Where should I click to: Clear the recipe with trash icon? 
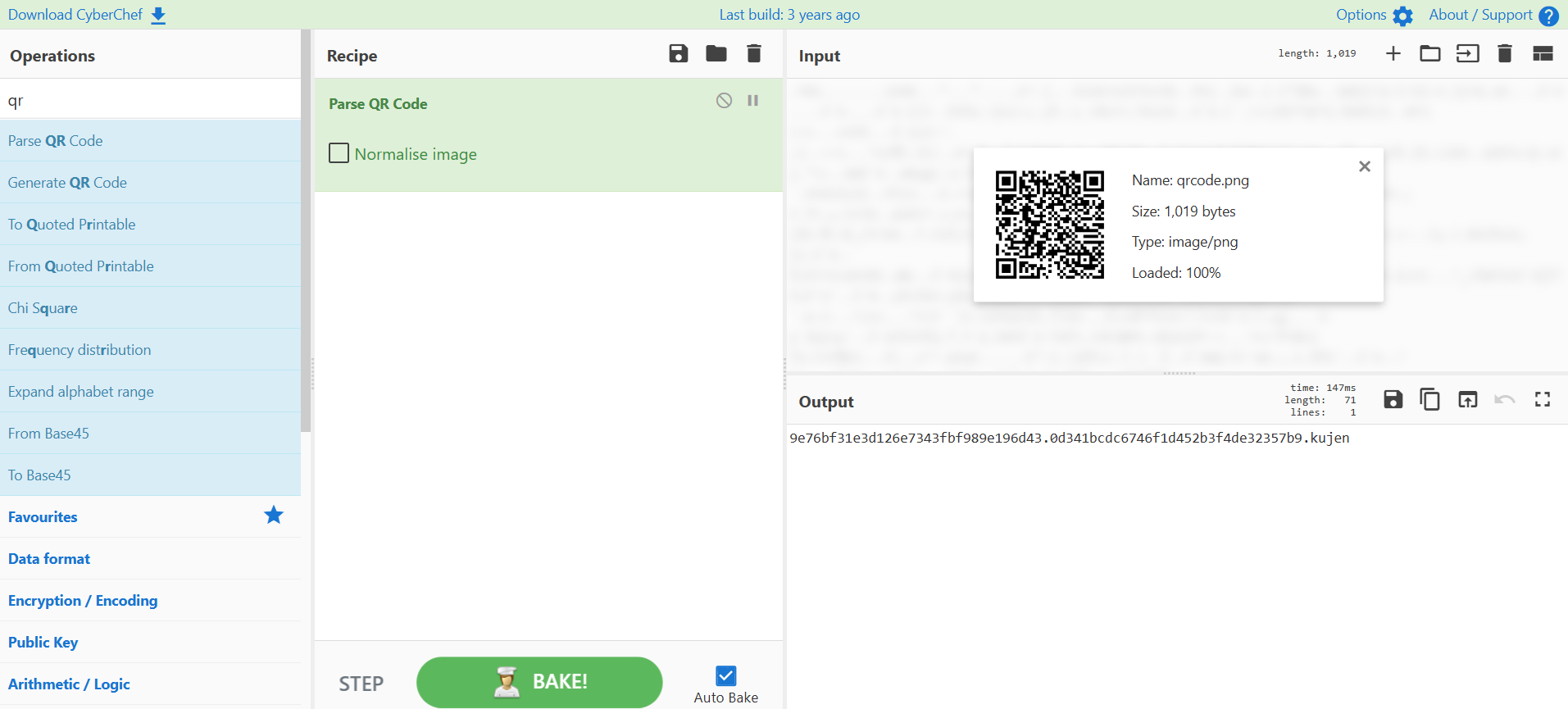click(x=754, y=54)
